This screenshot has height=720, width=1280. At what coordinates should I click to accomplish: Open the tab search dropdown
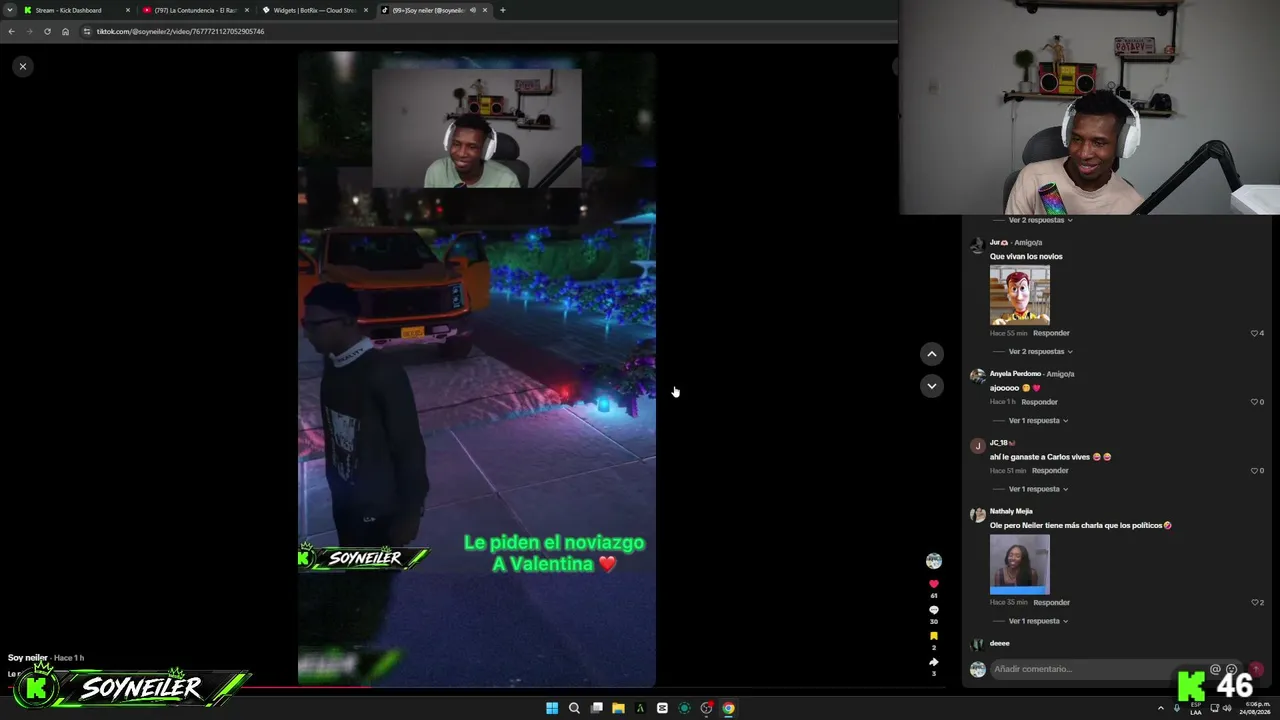point(9,10)
